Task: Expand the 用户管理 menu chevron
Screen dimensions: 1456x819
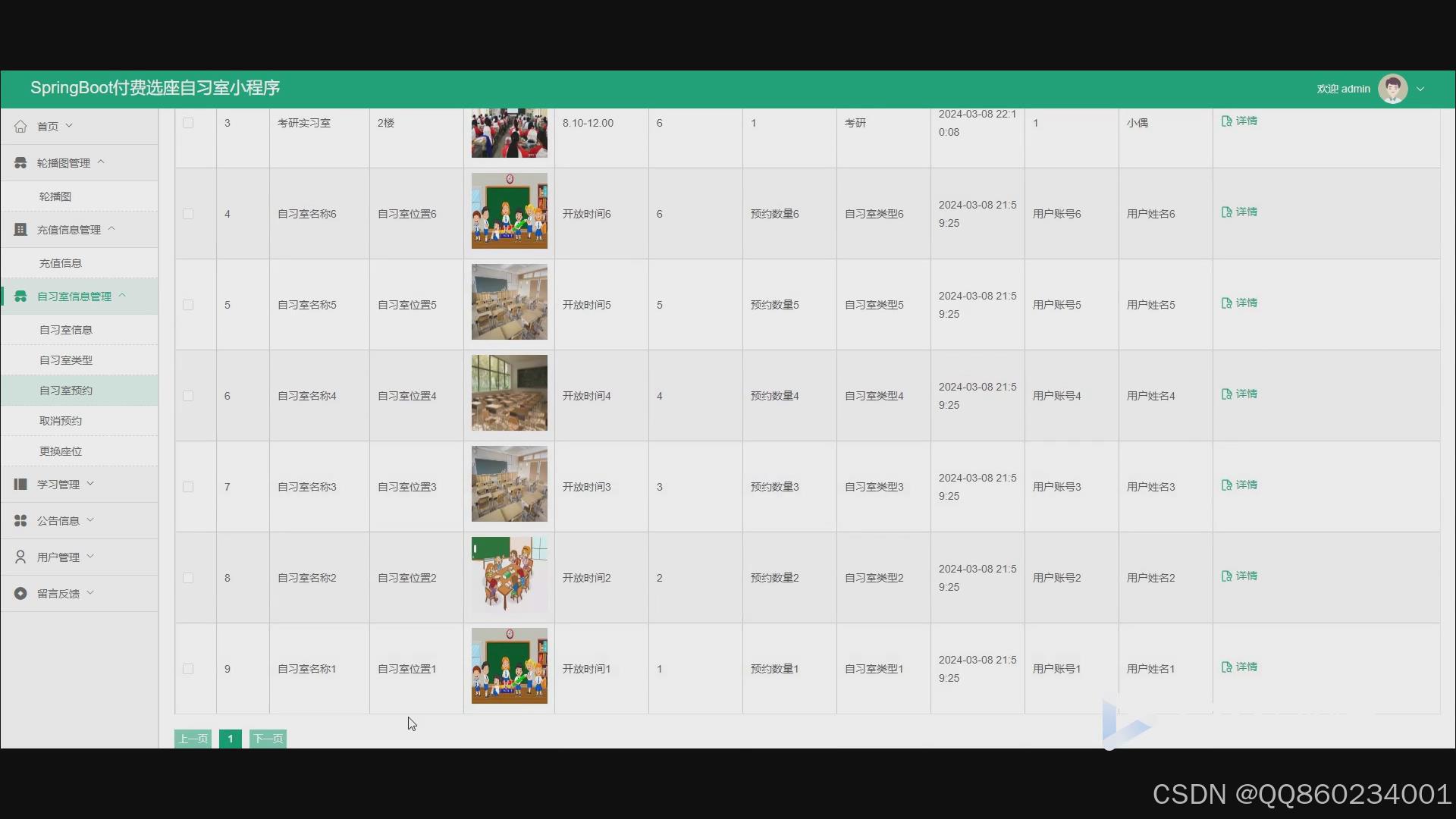Action: pos(90,557)
